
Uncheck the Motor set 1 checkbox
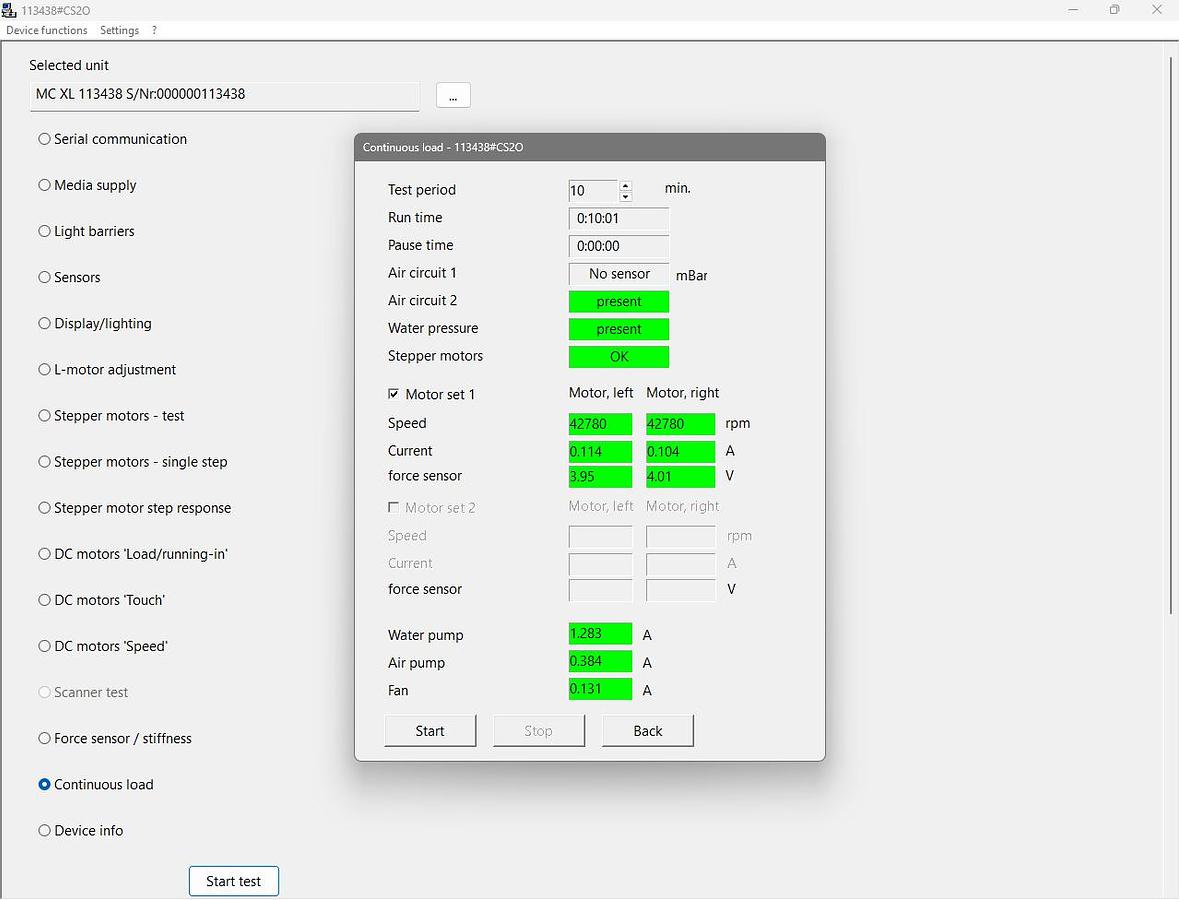(x=393, y=394)
